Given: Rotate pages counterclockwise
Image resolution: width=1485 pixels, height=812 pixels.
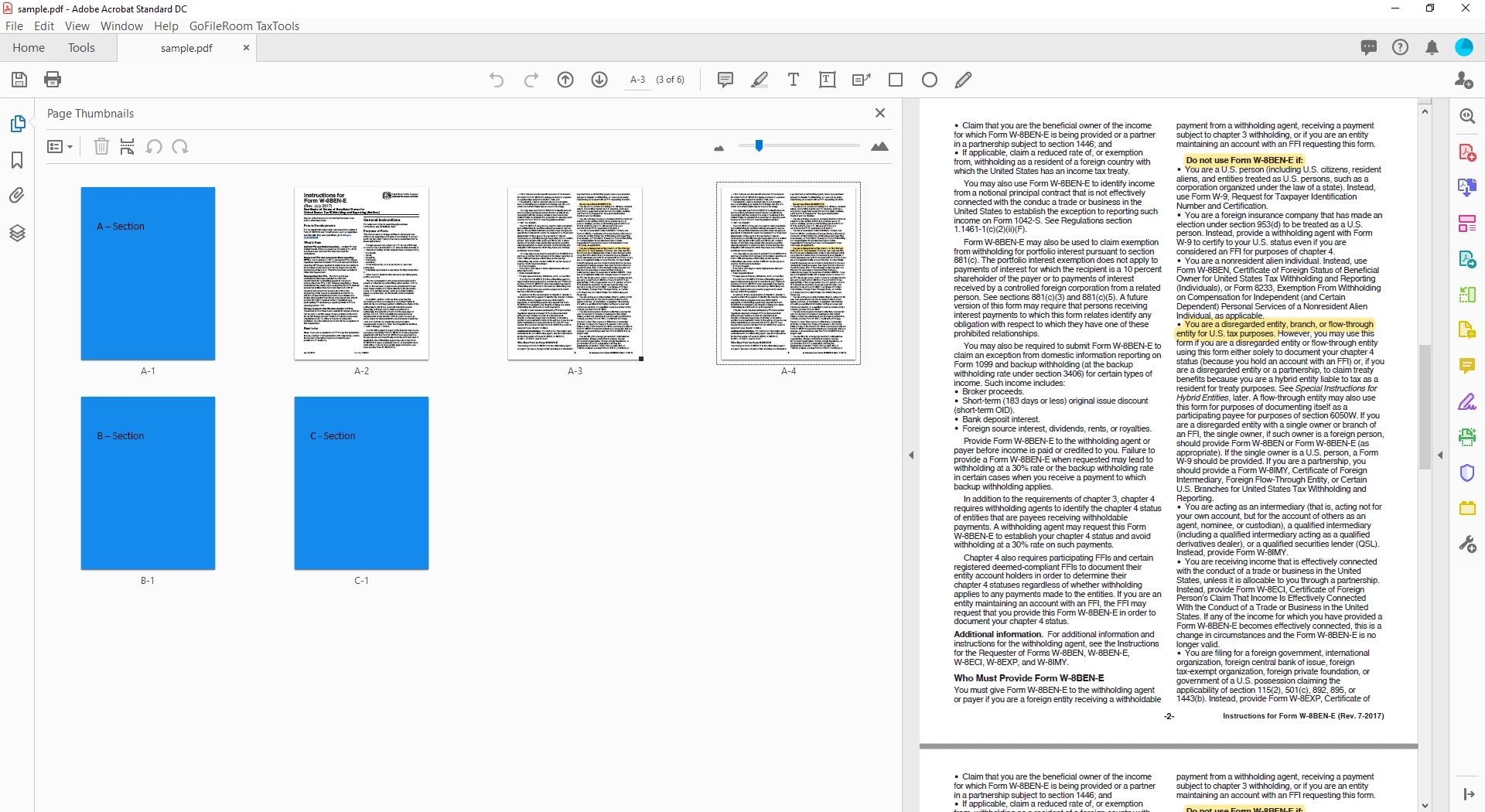Looking at the screenshot, I should click(154, 146).
